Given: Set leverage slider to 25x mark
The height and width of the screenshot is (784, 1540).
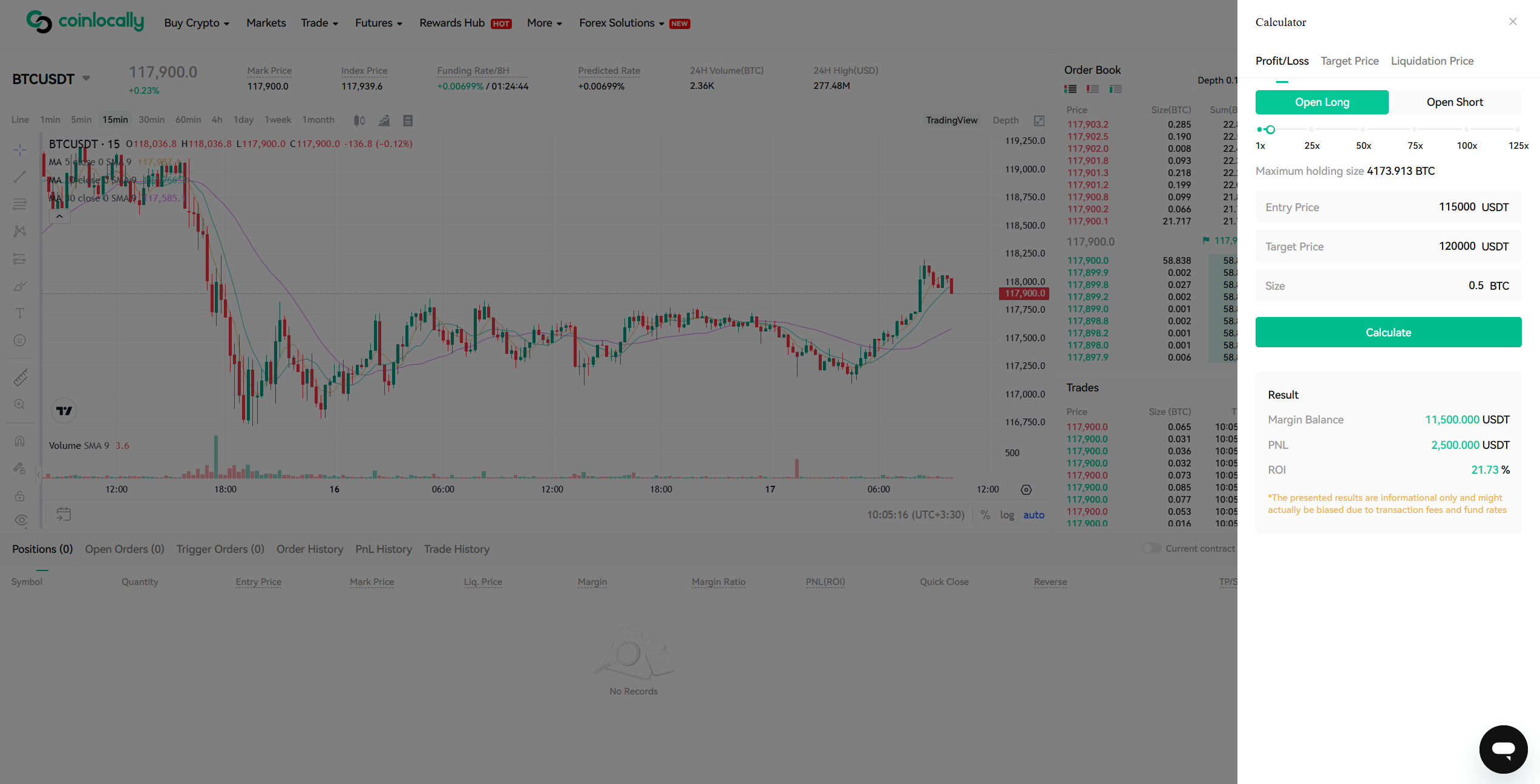Looking at the screenshot, I should (1311, 129).
